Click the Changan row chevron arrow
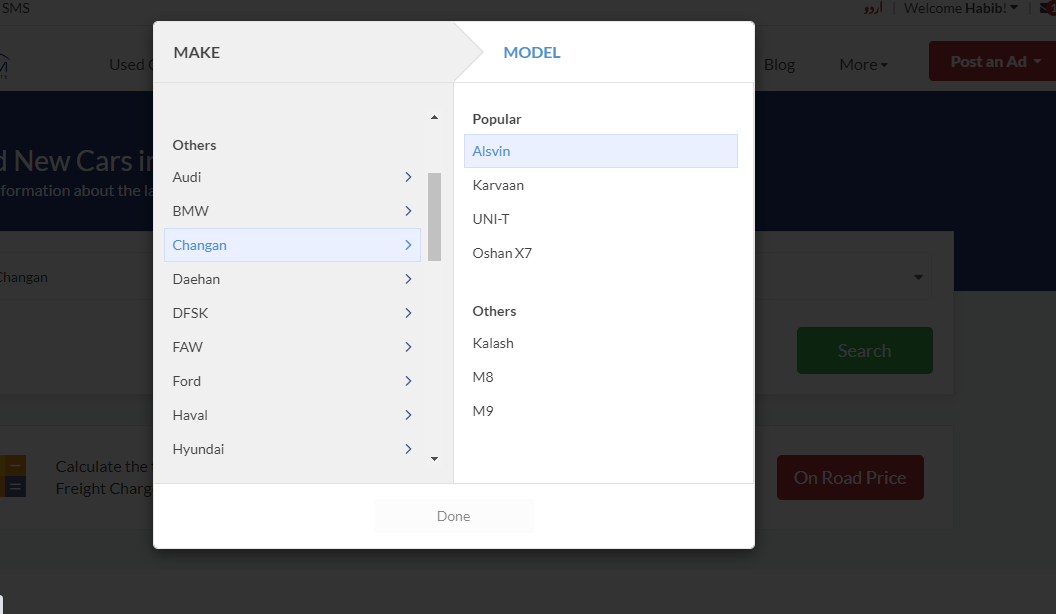This screenshot has height=614, width=1056. pyautogui.click(x=408, y=245)
